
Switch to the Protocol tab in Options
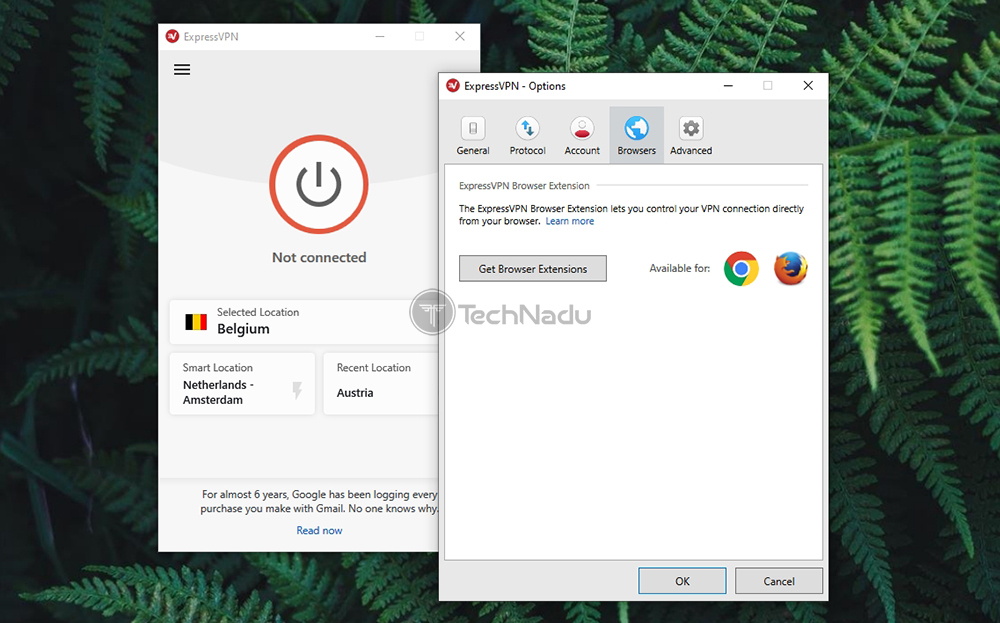coord(527,136)
